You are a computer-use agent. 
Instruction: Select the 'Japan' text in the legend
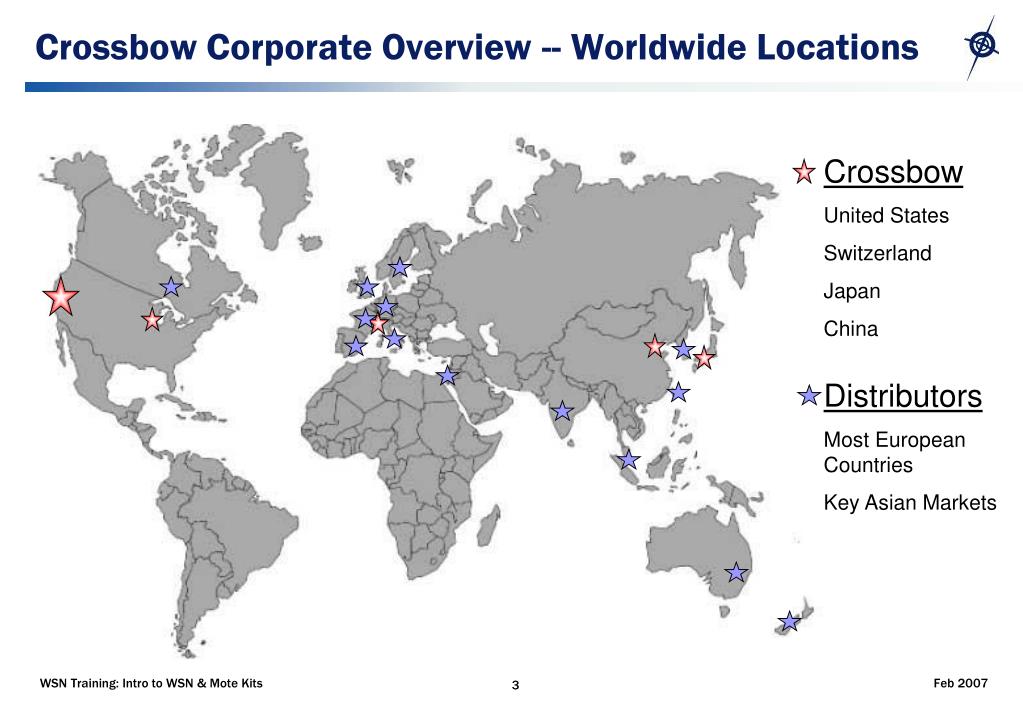851,291
